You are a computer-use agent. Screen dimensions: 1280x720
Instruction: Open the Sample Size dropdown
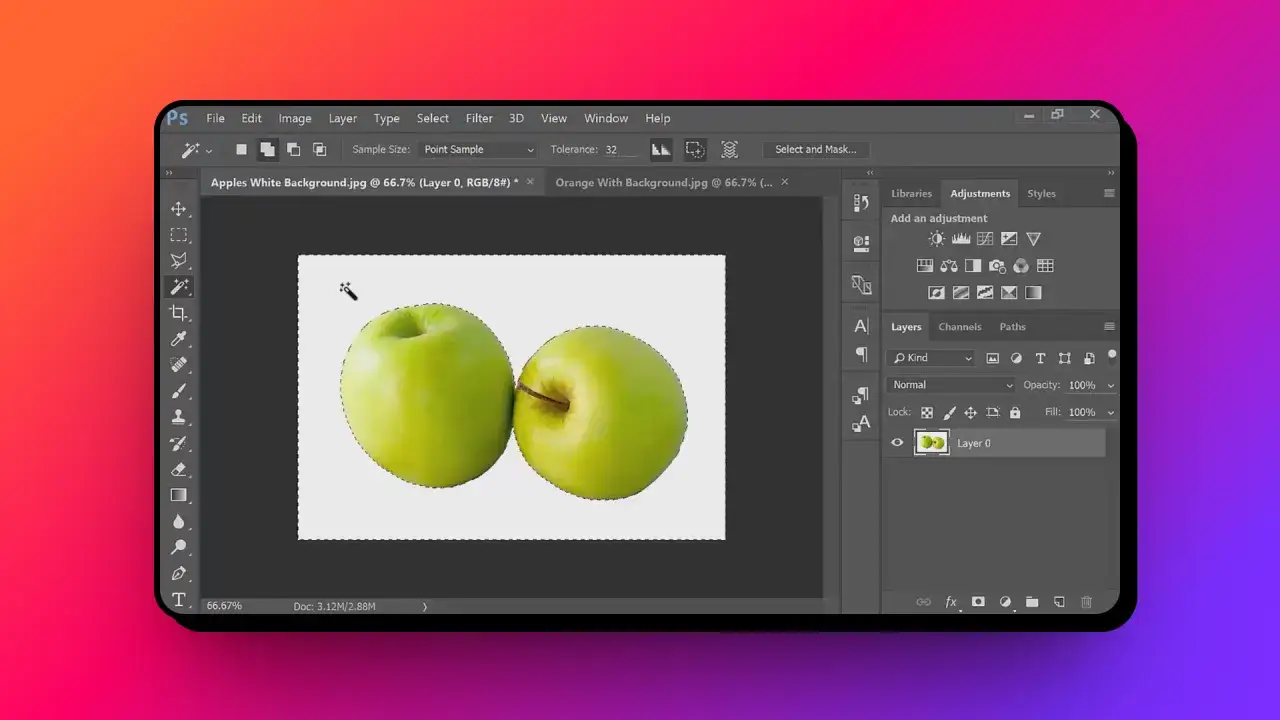point(477,149)
